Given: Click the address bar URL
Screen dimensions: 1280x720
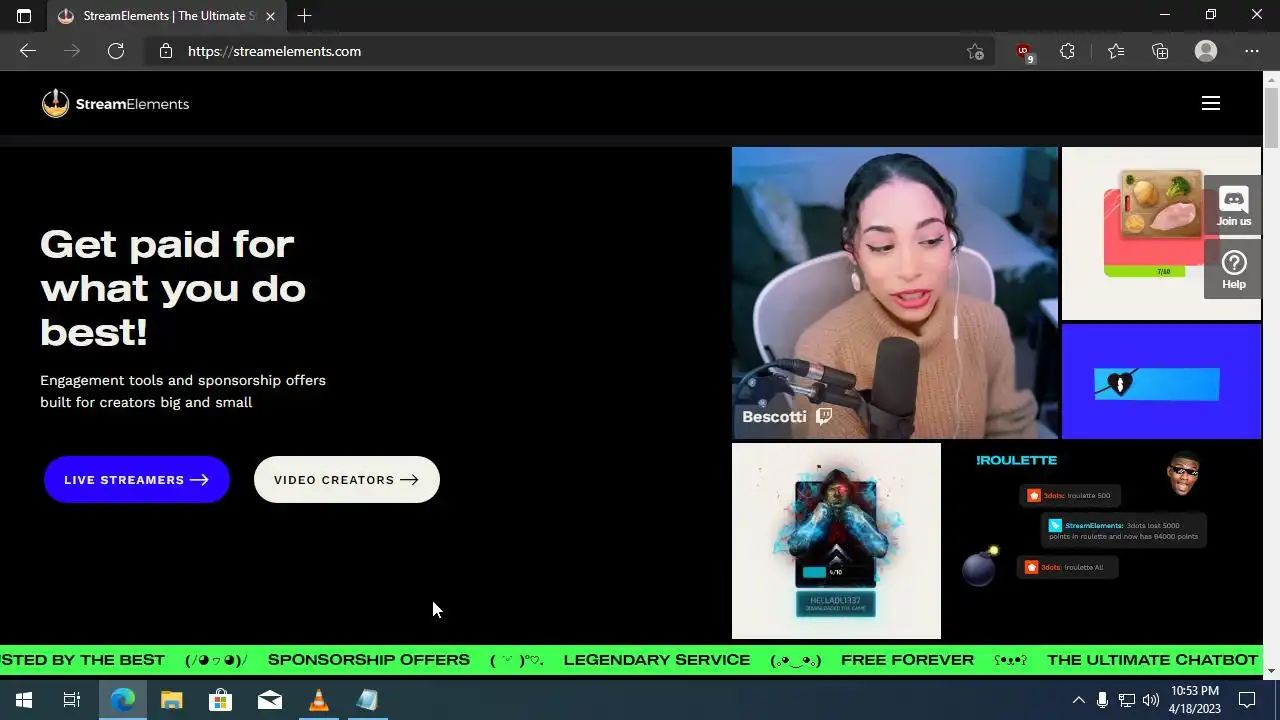Looking at the screenshot, I should click(x=275, y=51).
